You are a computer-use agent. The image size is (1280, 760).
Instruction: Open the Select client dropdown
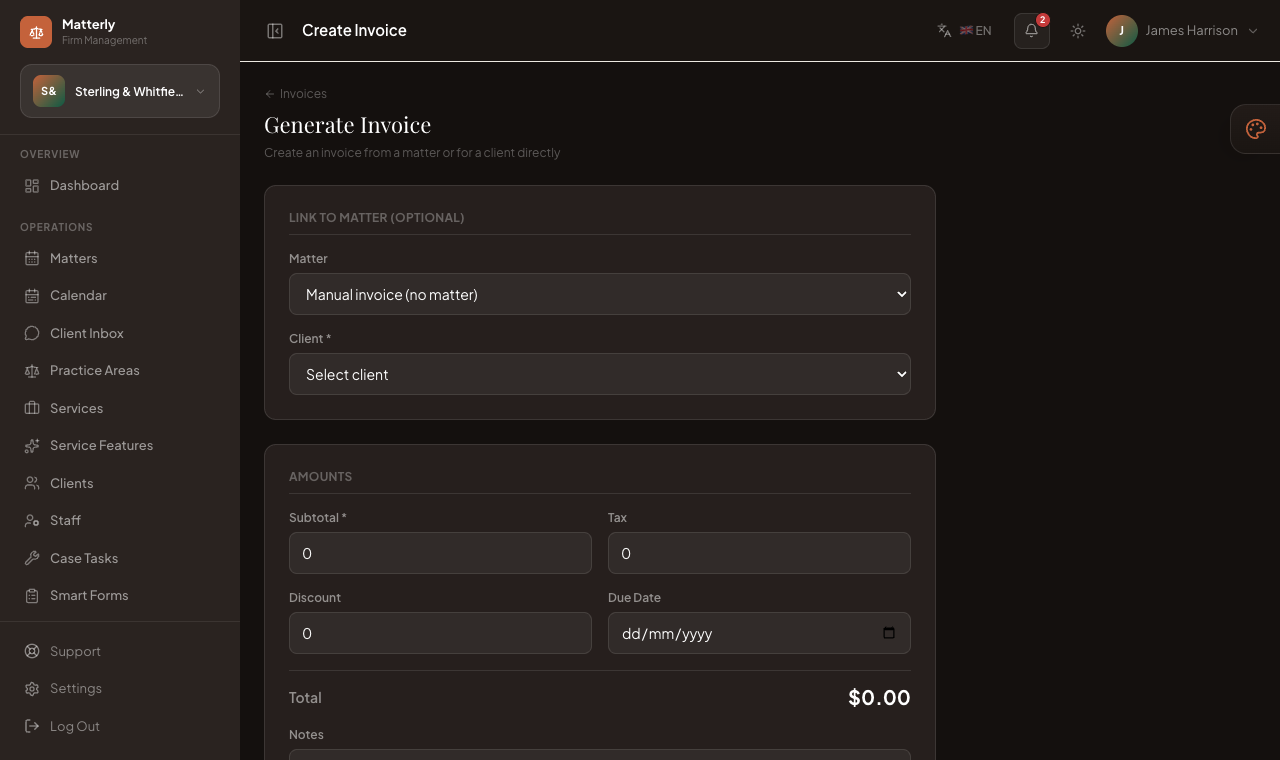tap(600, 374)
